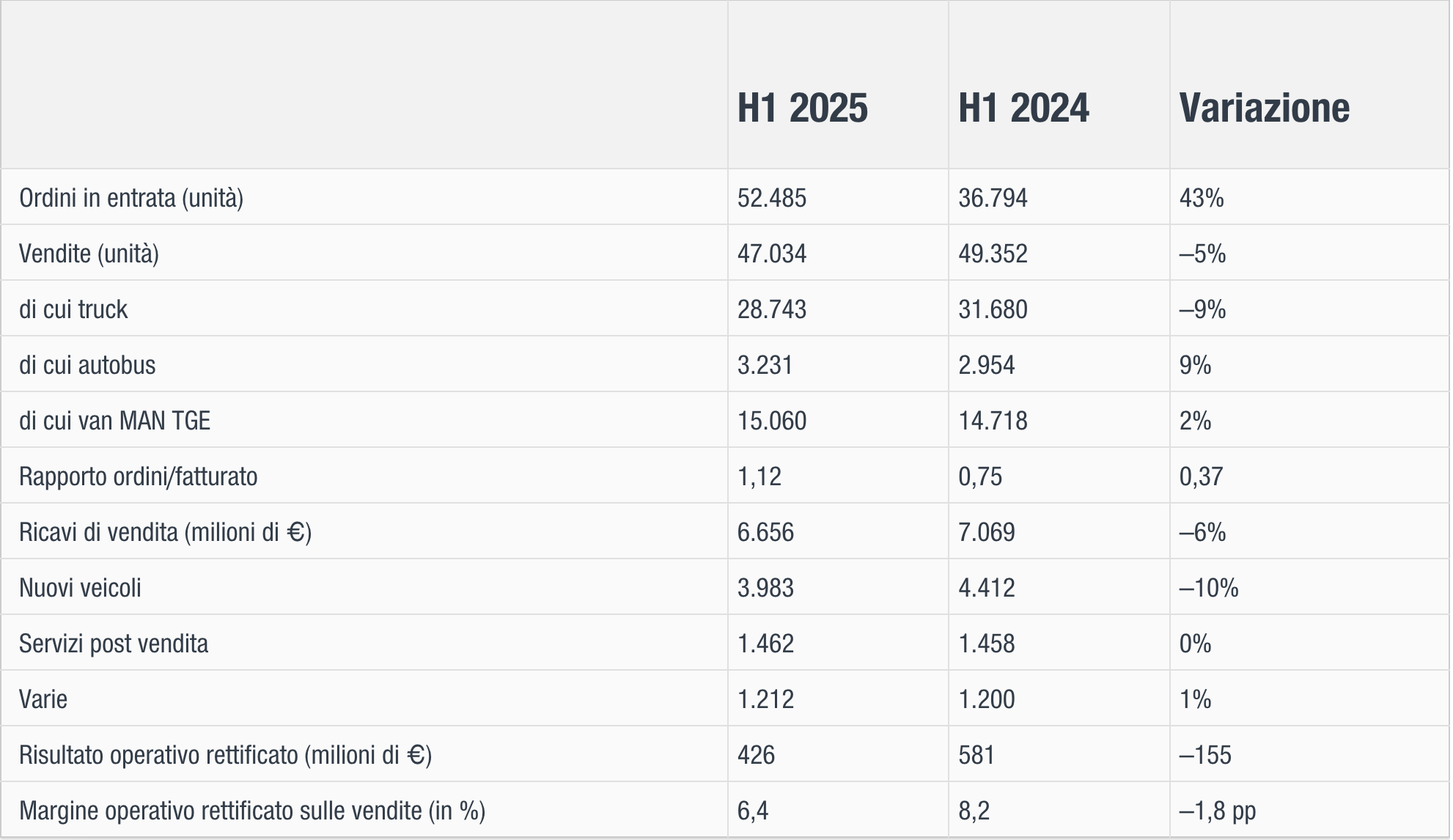The height and width of the screenshot is (840, 1453).
Task: Select the Vendite (unità) row label
Action: pos(89,254)
